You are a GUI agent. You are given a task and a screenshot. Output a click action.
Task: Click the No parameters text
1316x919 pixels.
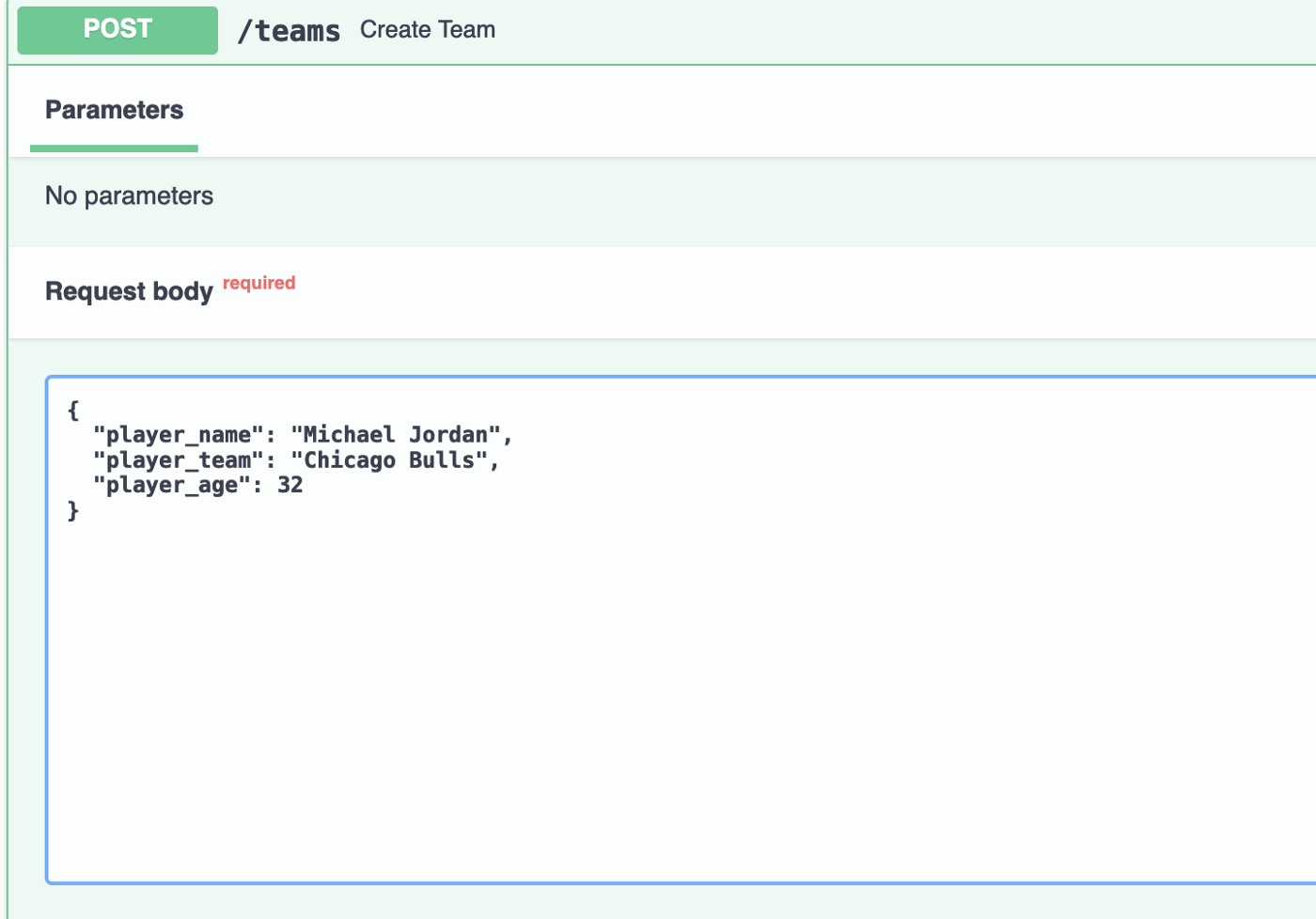pos(130,195)
